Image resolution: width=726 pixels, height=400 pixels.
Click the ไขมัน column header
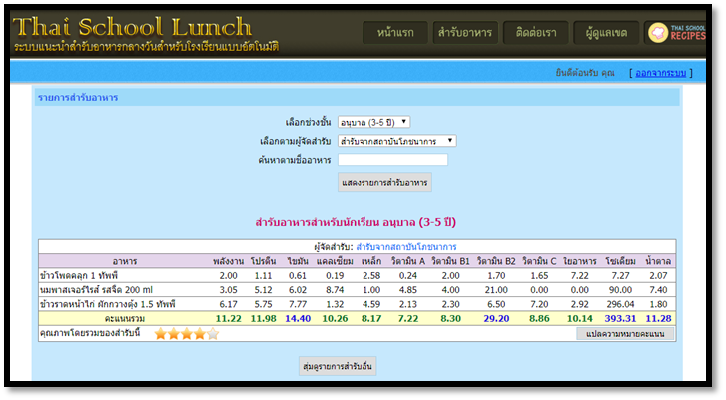pos(298,261)
